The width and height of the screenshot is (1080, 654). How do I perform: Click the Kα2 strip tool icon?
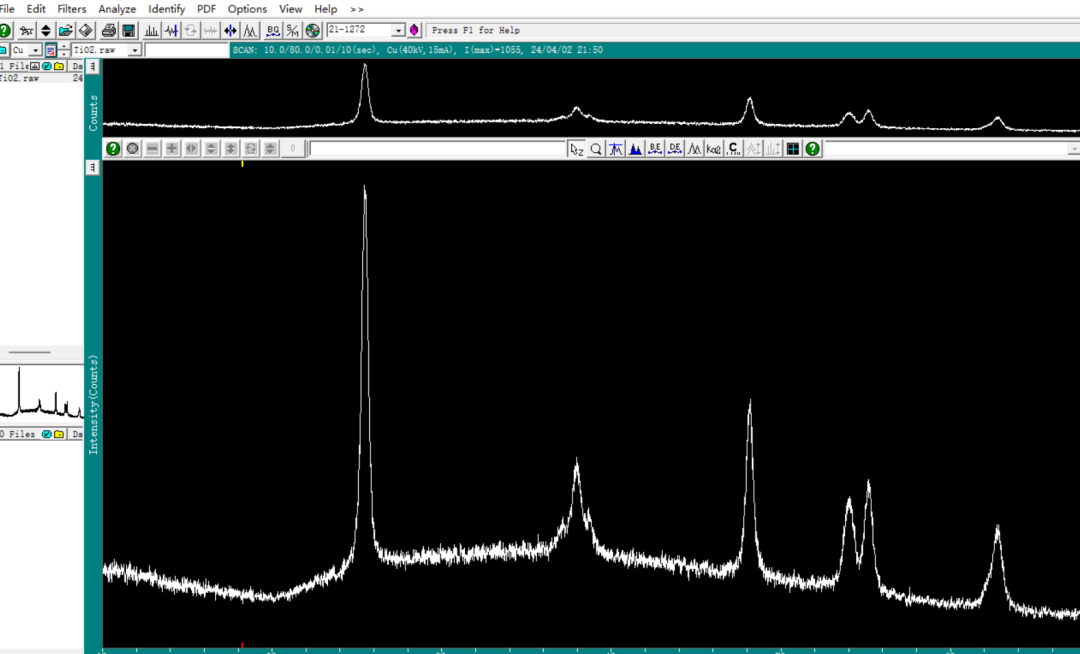[714, 149]
